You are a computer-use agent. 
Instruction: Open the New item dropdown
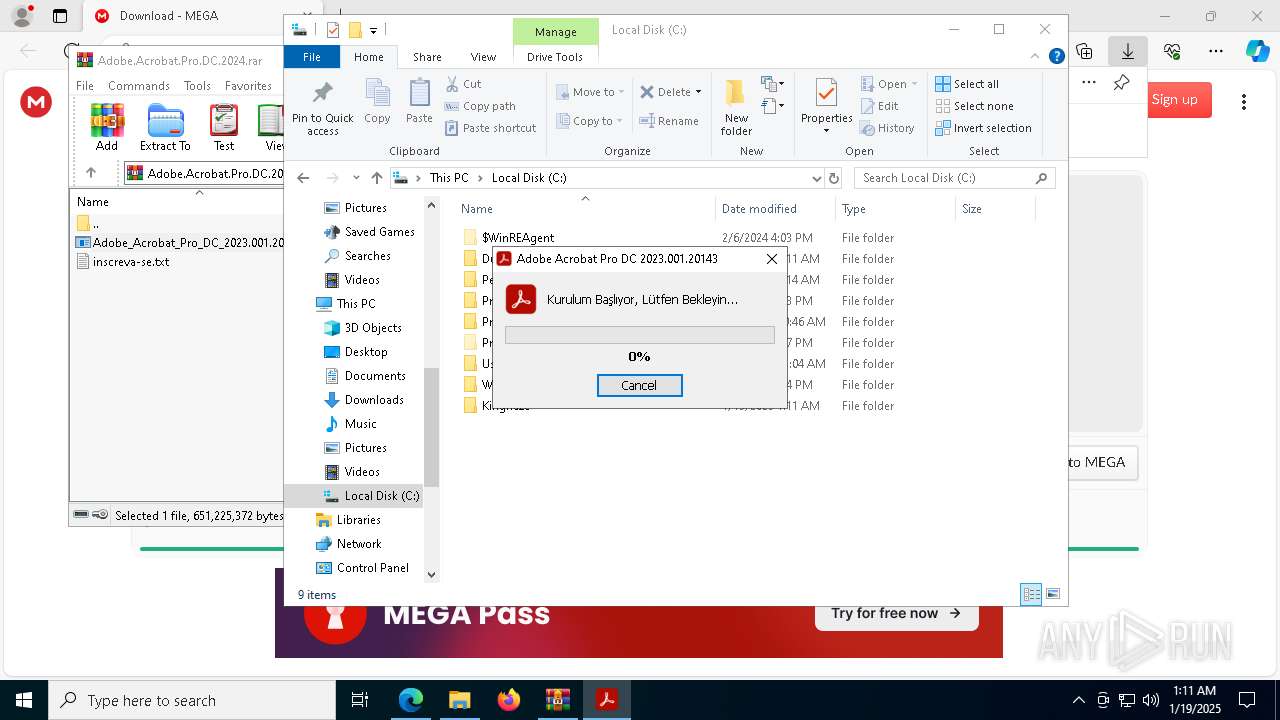pyautogui.click(x=772, y=84)
